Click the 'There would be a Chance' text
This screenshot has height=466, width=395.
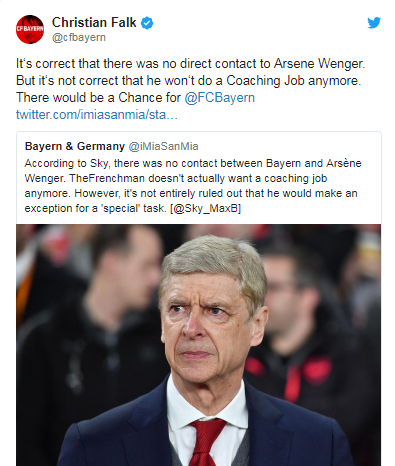point(99,98)
